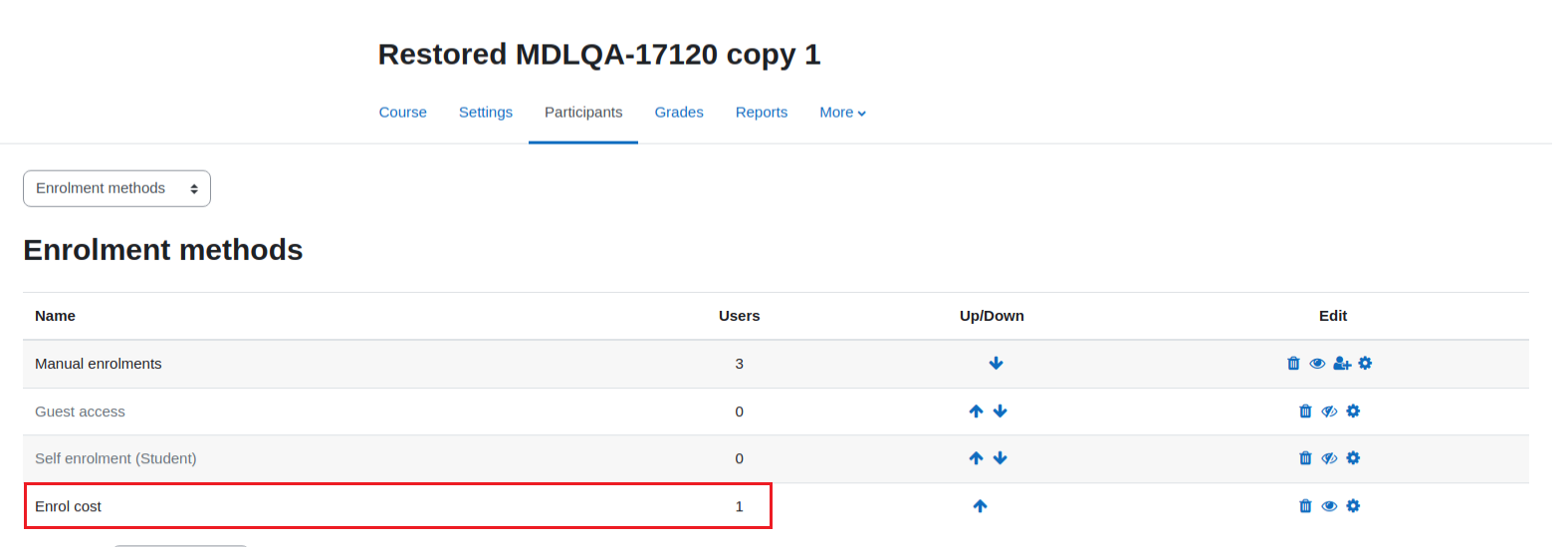Enable Self enrolment (Student) via crossed eye
1568x547 pixels.
coord(1329,458)
